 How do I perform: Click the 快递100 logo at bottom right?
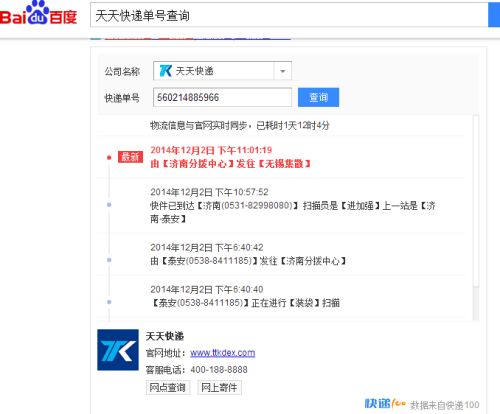[x=385, y=404]
